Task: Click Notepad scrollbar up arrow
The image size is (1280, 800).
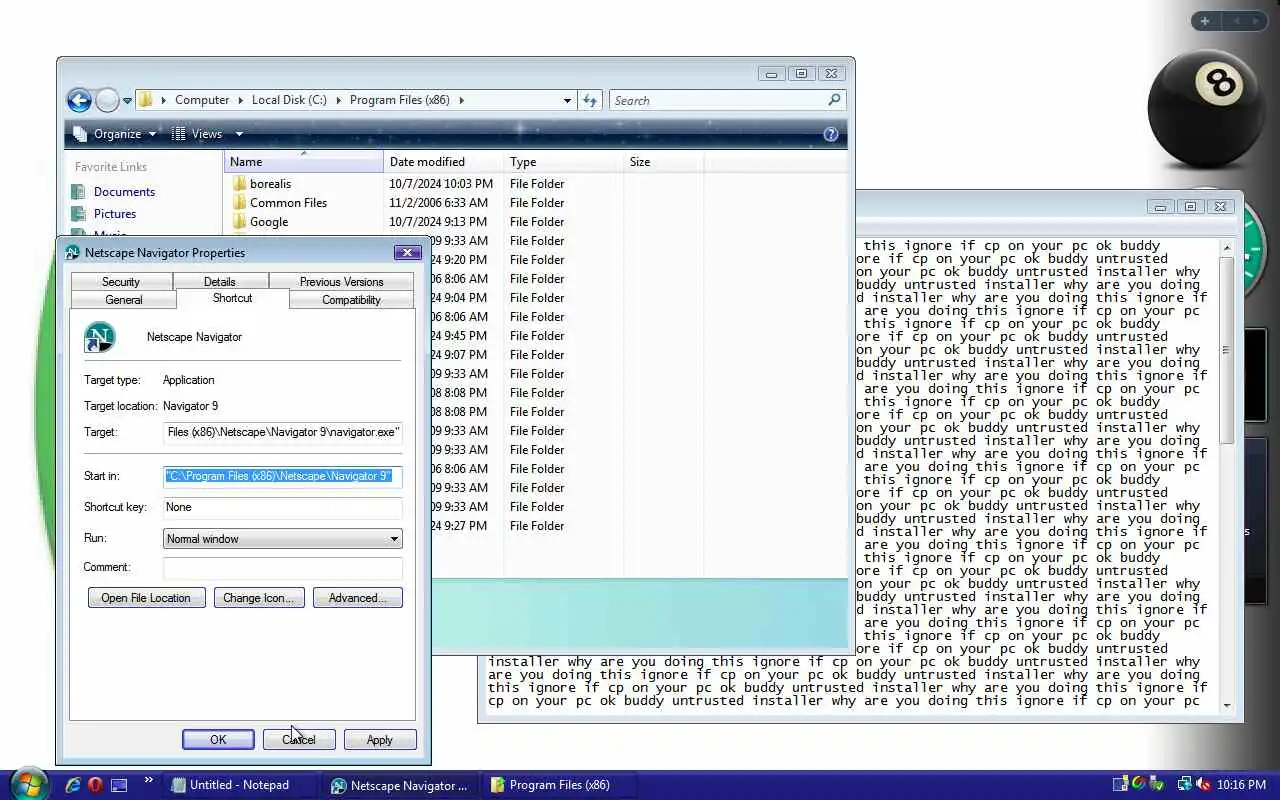Action: (x=1227, y=247)
